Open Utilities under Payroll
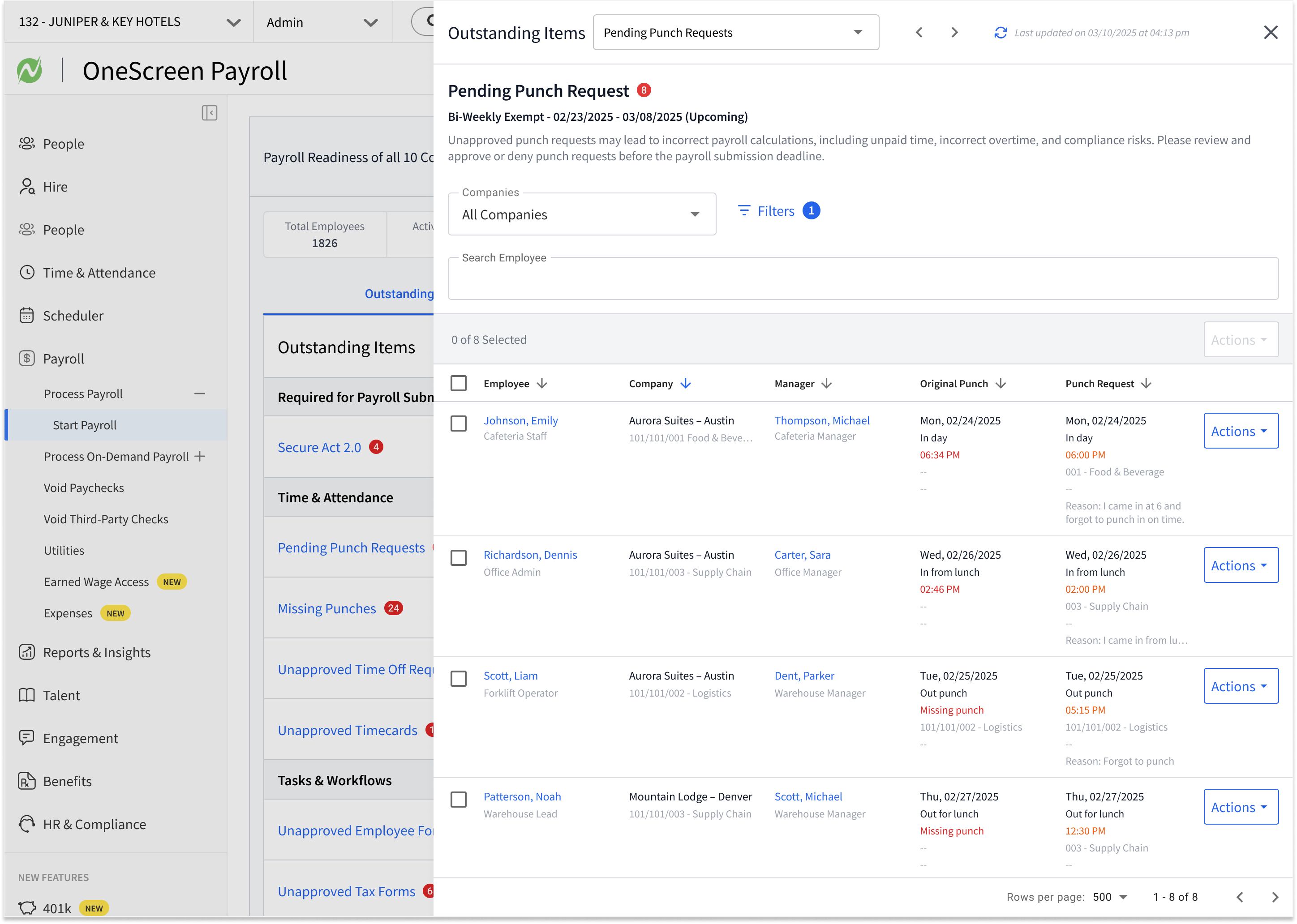 pos(64,550)
